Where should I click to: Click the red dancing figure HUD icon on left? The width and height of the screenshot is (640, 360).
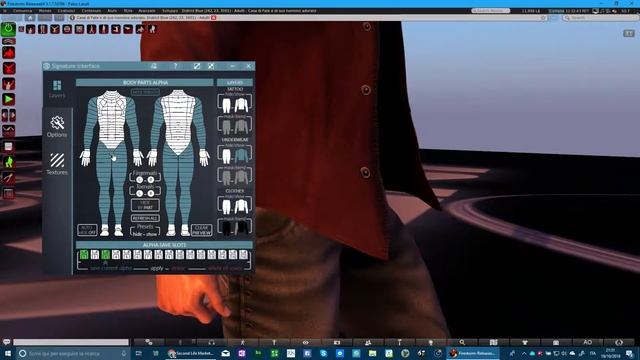click(9, 53)
